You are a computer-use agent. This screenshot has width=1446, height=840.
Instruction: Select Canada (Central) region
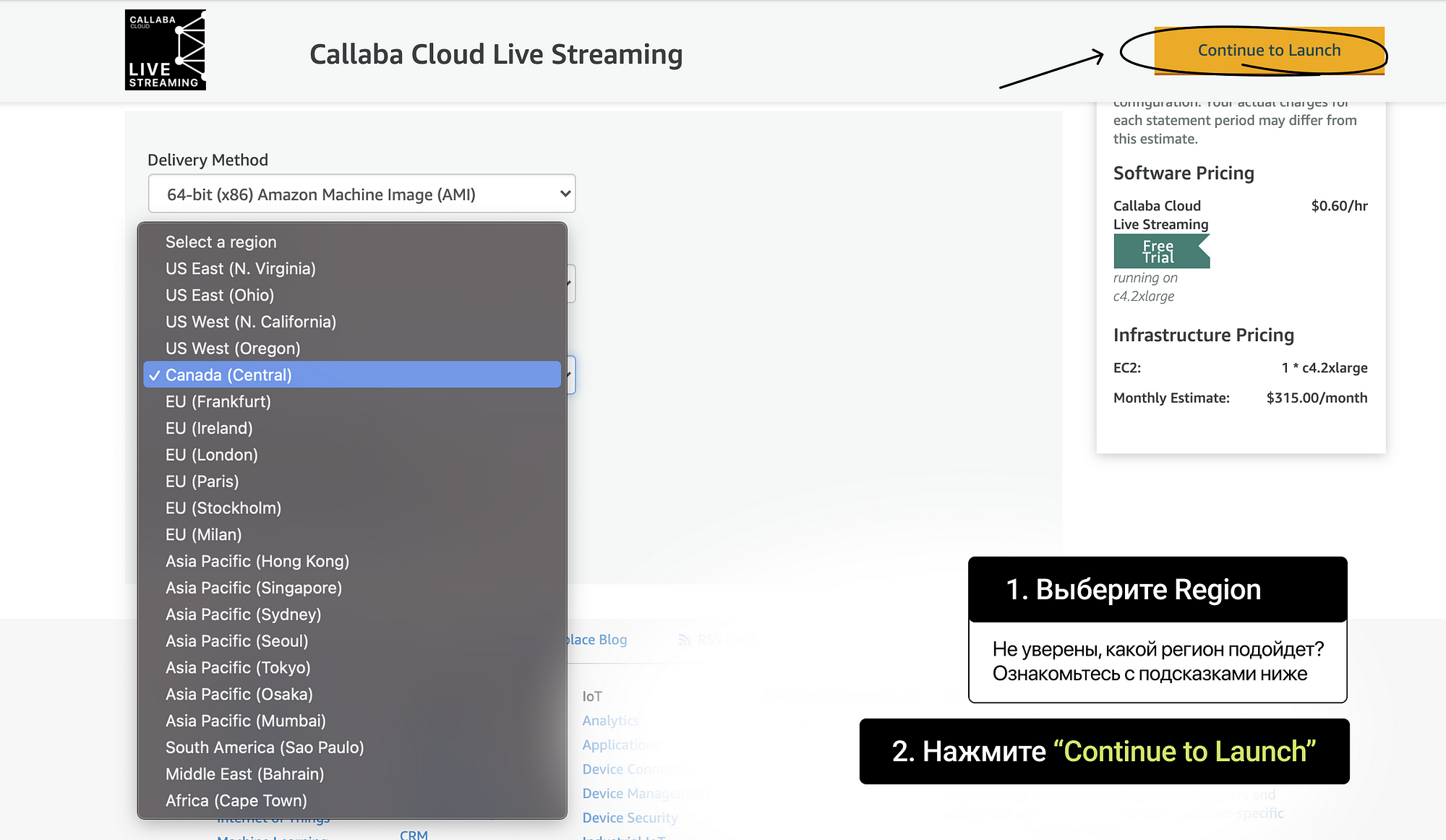click(x=352, y=375)
